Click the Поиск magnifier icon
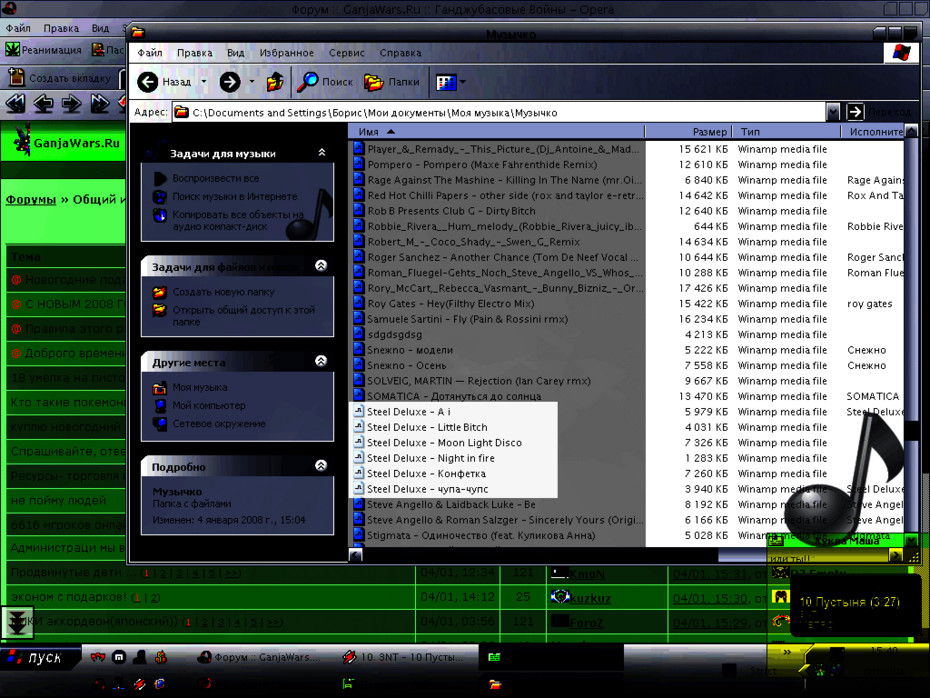930x698 pixels. click(x=308, y=82)
